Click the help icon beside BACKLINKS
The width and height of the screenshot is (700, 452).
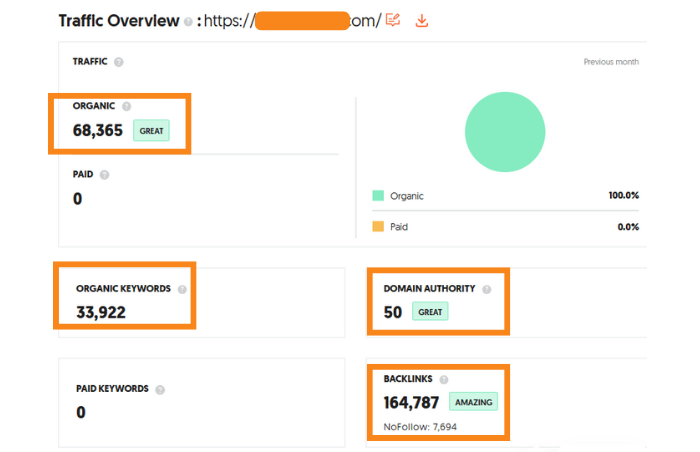click(443, 379)
